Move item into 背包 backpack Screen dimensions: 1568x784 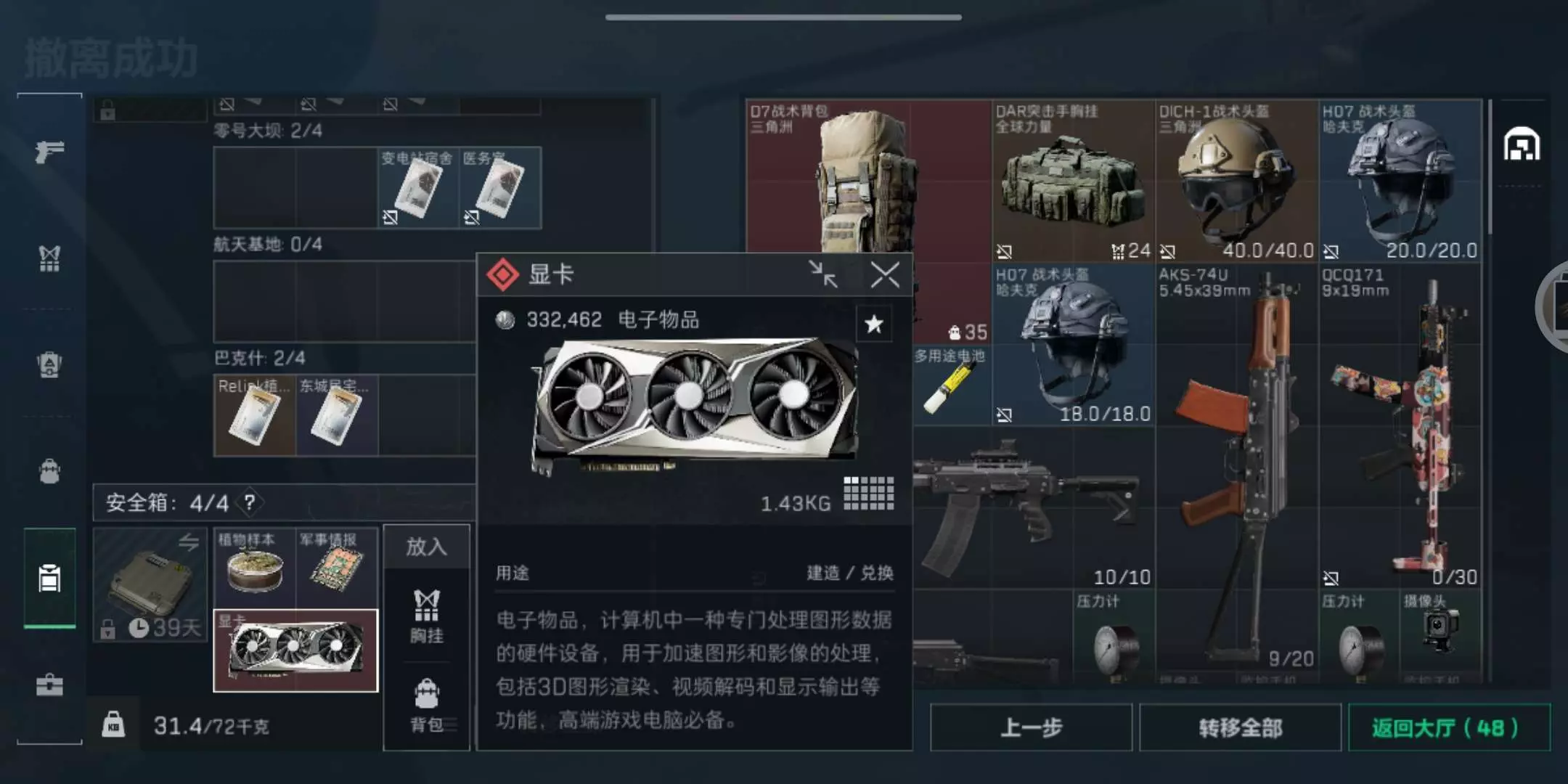(427, 704)
